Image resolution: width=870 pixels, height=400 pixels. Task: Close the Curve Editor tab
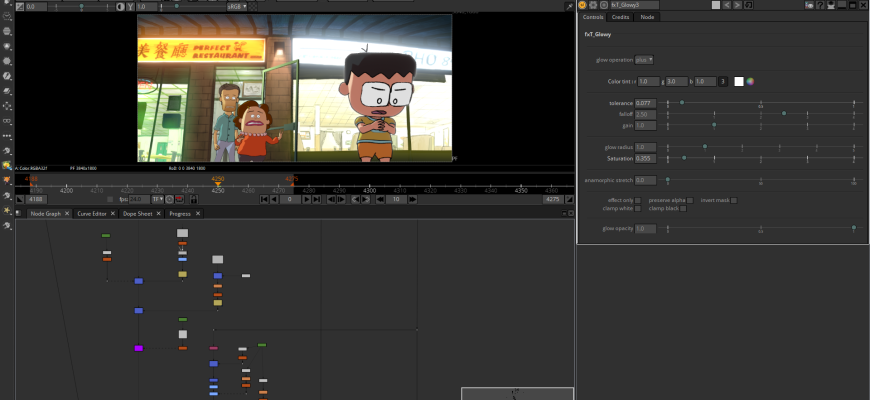(112, 214)
